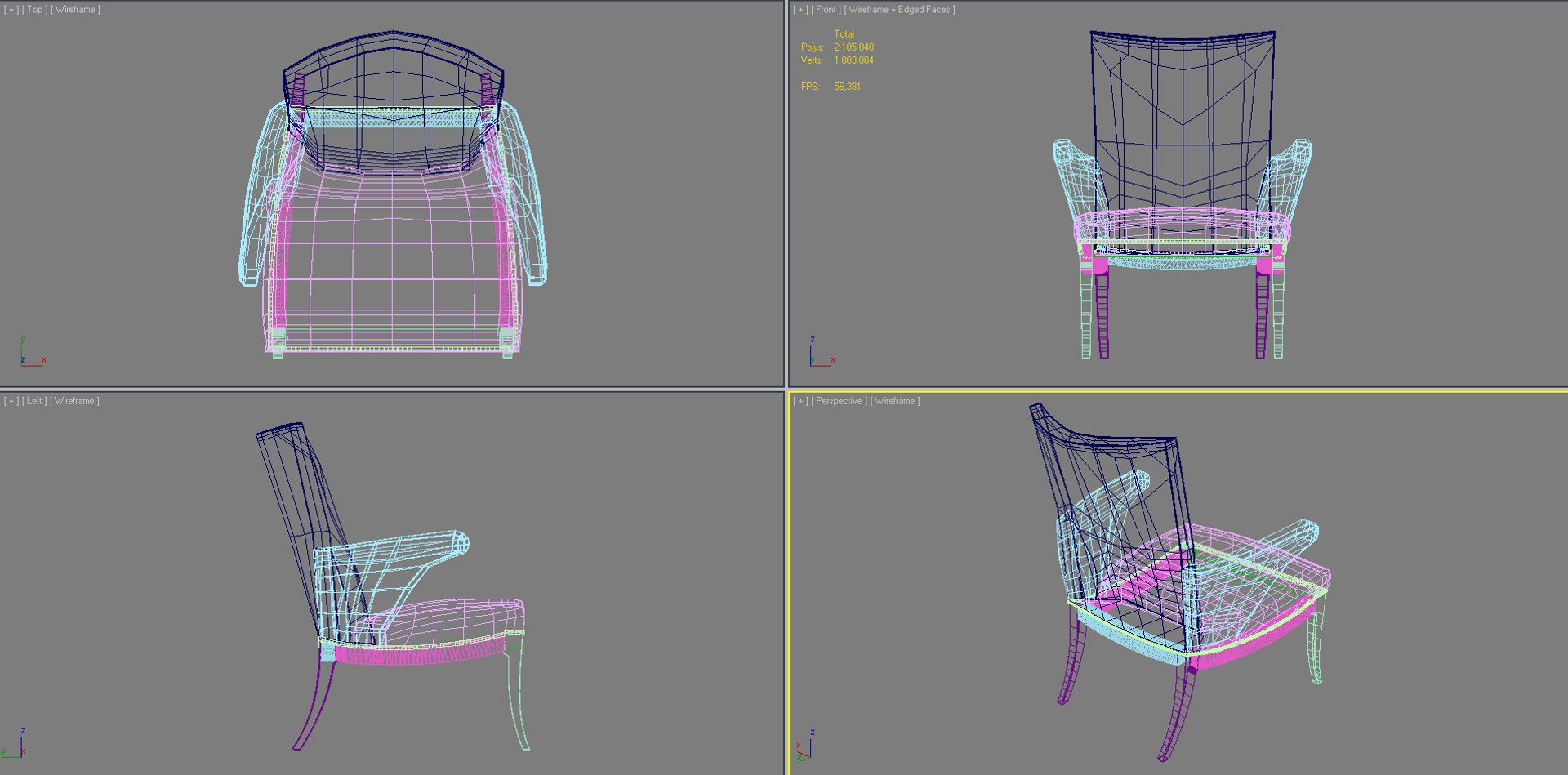1568x775 pixels.
Task: Open the [Wireframe + Edged Faces] shading menu
Action: click(900, 10)
